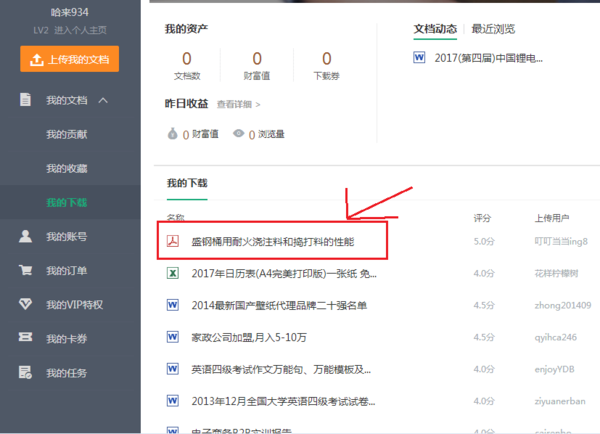
Task: Open 2017(第四届)中国锂电 document link
Action: point(488,58)
